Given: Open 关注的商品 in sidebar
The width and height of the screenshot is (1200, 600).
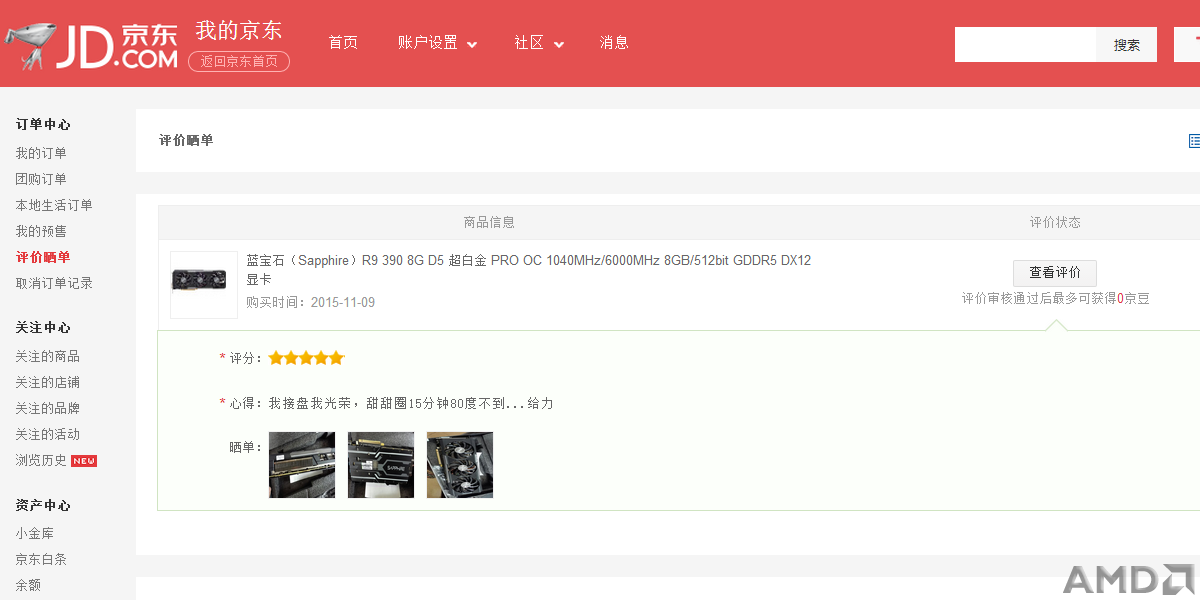Looking at the screenshot, I should click(x=47, y=356).
